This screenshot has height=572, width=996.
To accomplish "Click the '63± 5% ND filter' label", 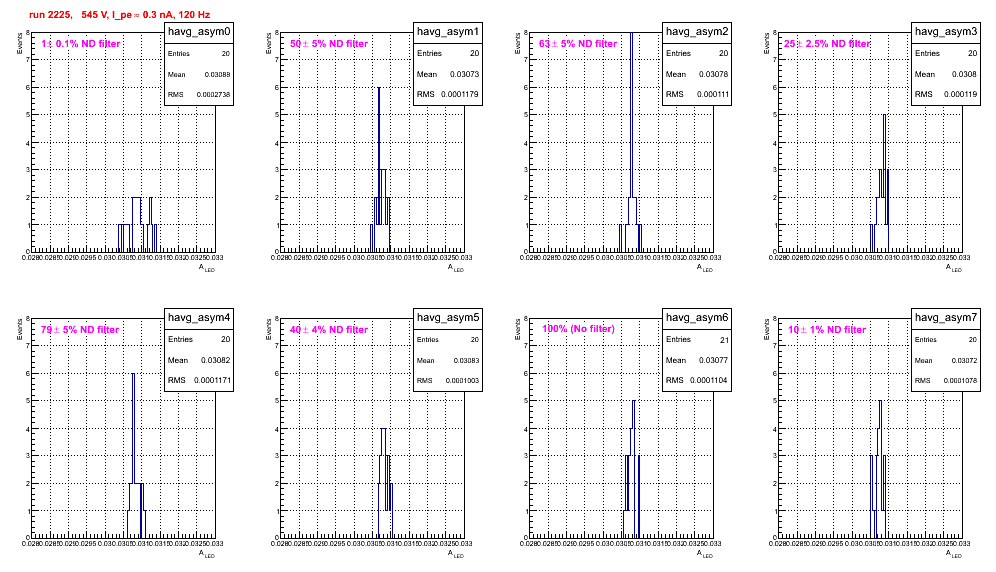I will [x=578, y=44].
